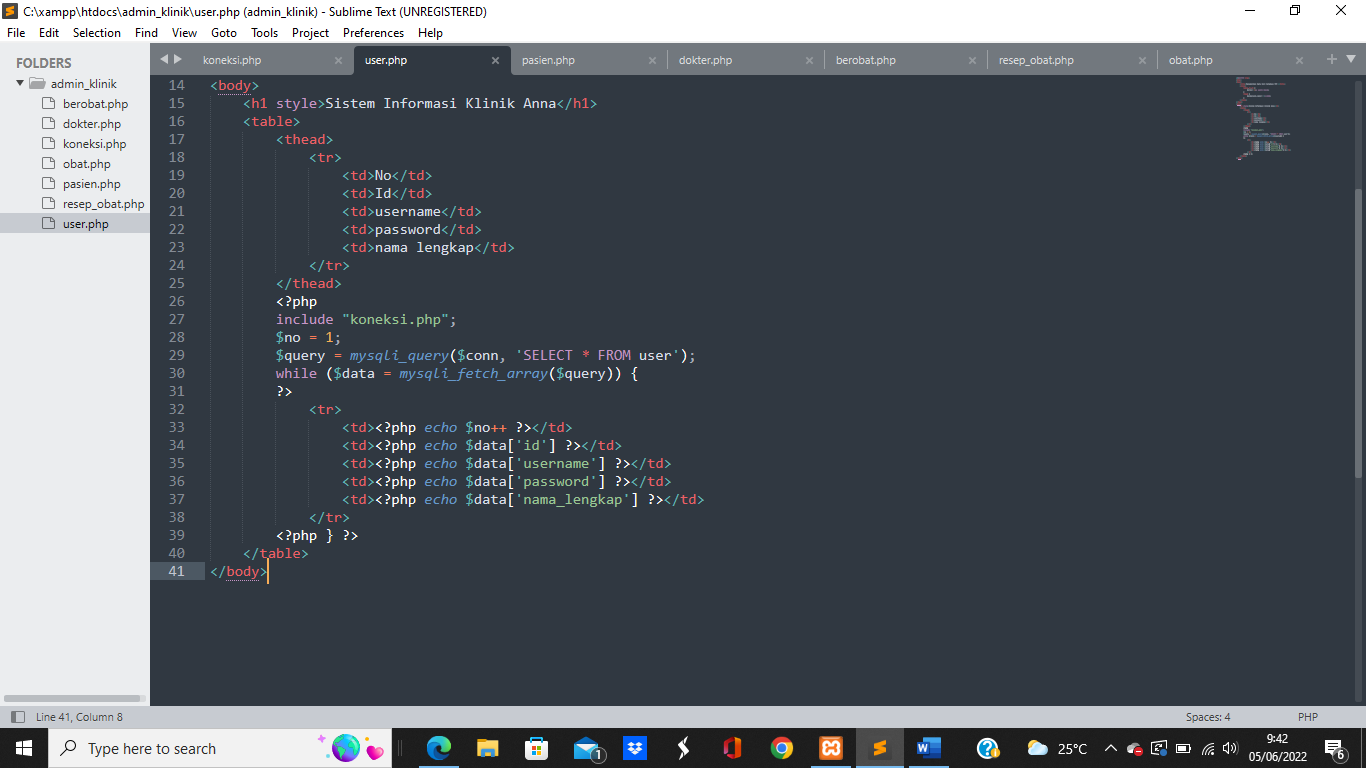Open the Preferences menu

pyautogui.click(x=373, y=32)
